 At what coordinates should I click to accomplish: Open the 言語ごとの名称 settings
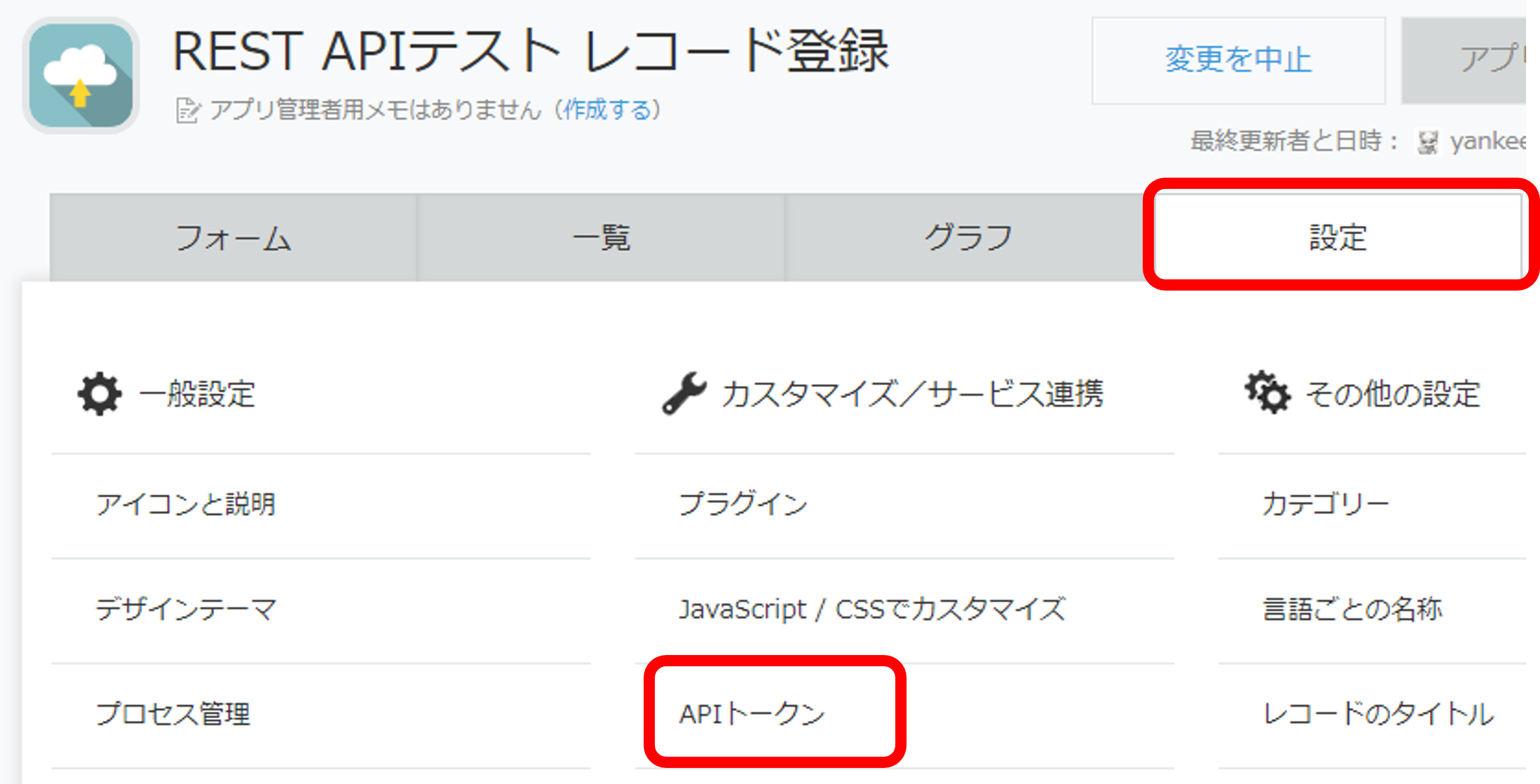coord(1352,610)
